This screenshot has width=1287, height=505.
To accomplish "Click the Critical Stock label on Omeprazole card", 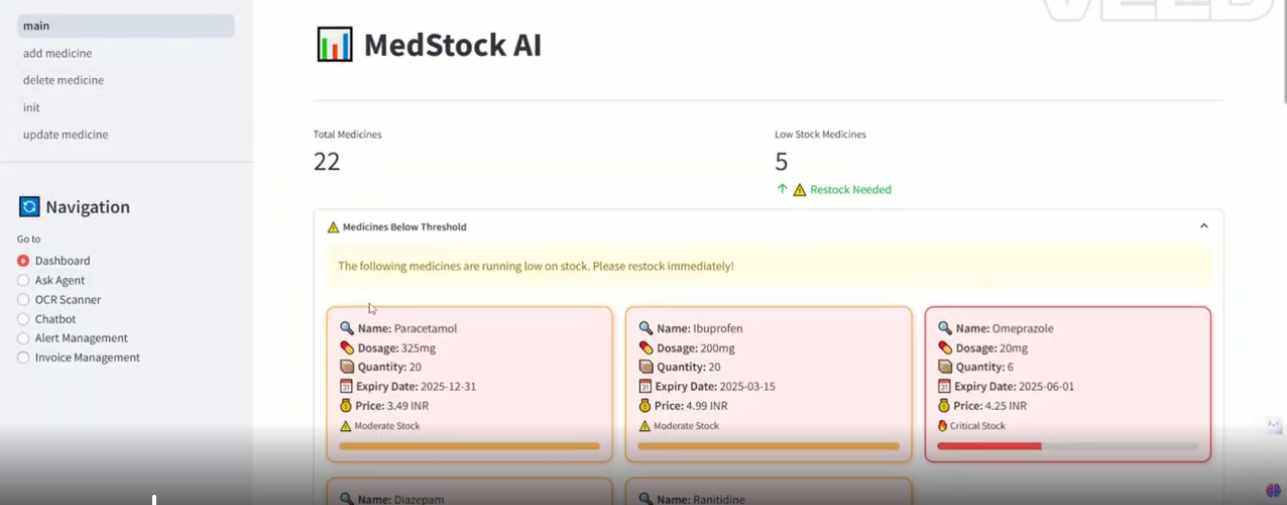I will (978, 426).
